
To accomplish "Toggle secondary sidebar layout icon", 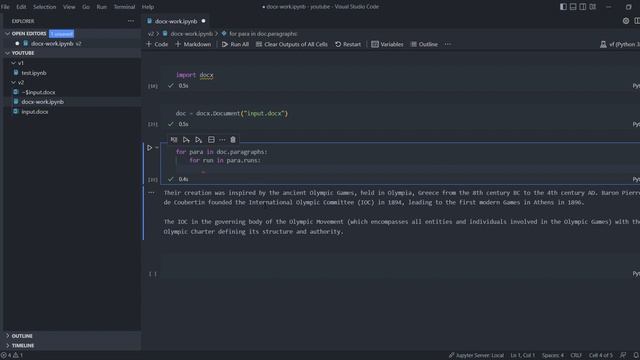I will point(583,7).
